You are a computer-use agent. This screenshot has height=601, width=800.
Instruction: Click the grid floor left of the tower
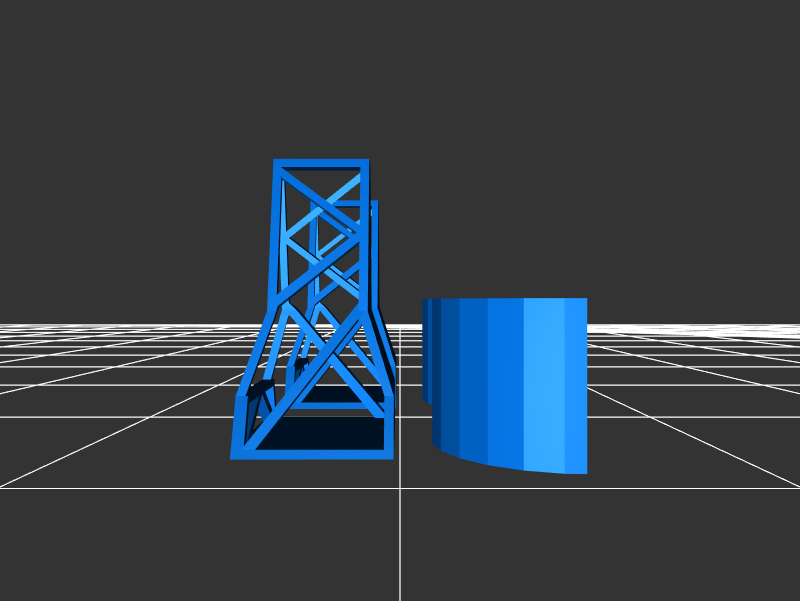[x=130, y=400]
